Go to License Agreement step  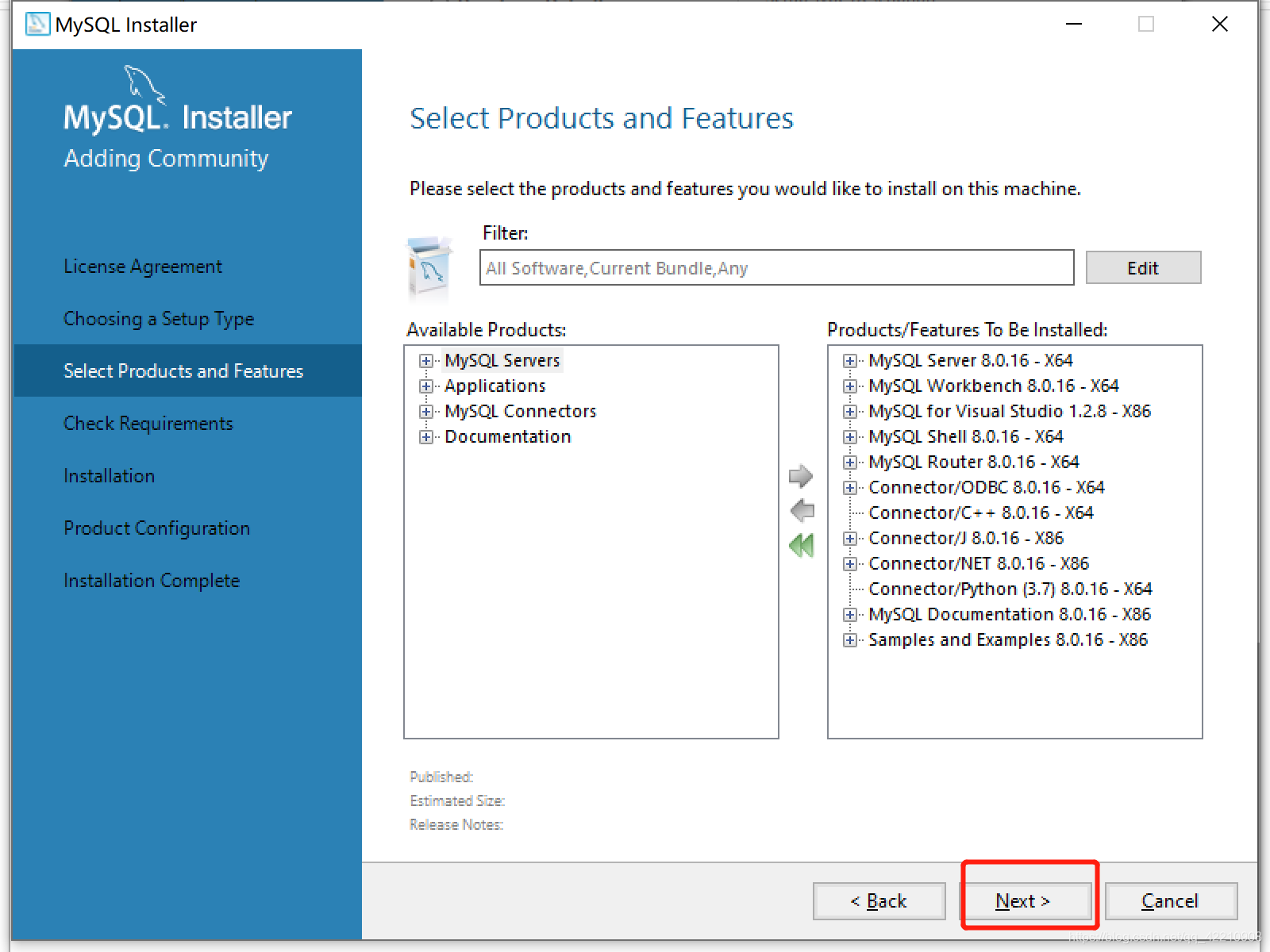click(143, 266)
